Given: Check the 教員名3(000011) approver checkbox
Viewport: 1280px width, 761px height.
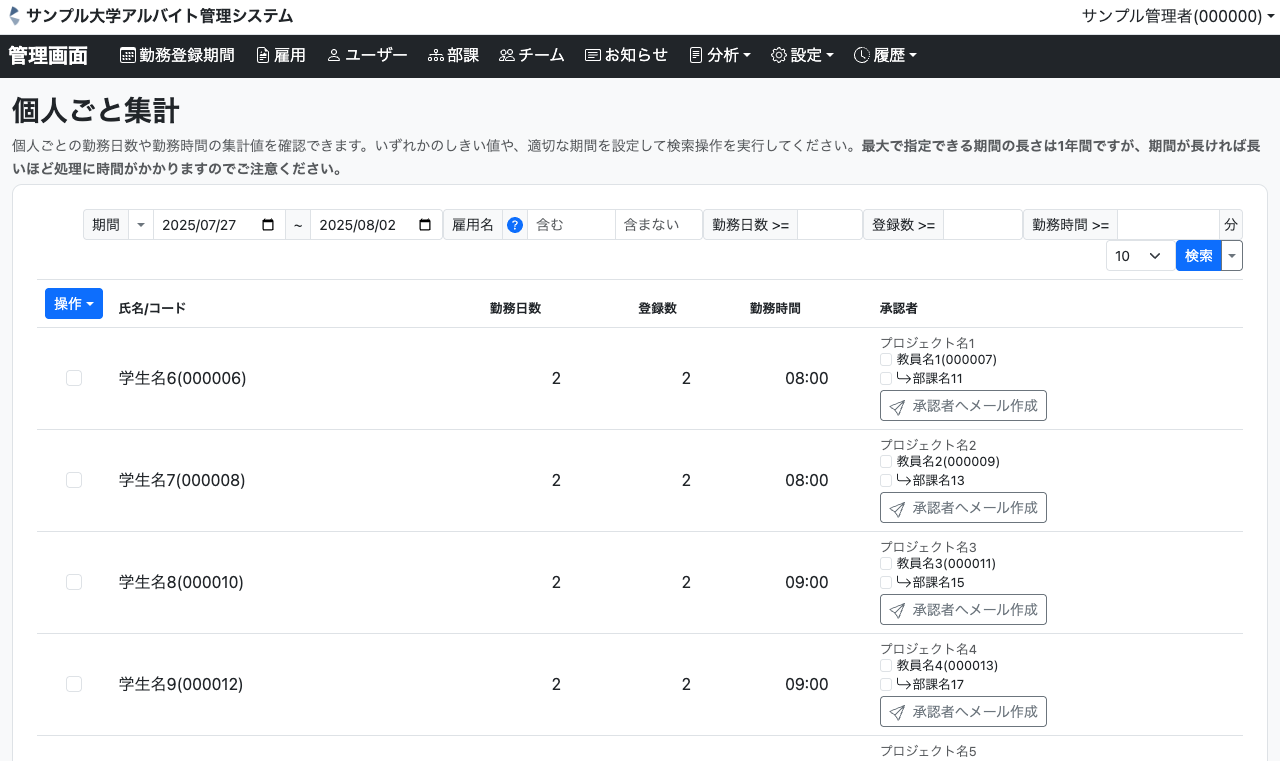Looking at the screenshot, I should (886, 564).
